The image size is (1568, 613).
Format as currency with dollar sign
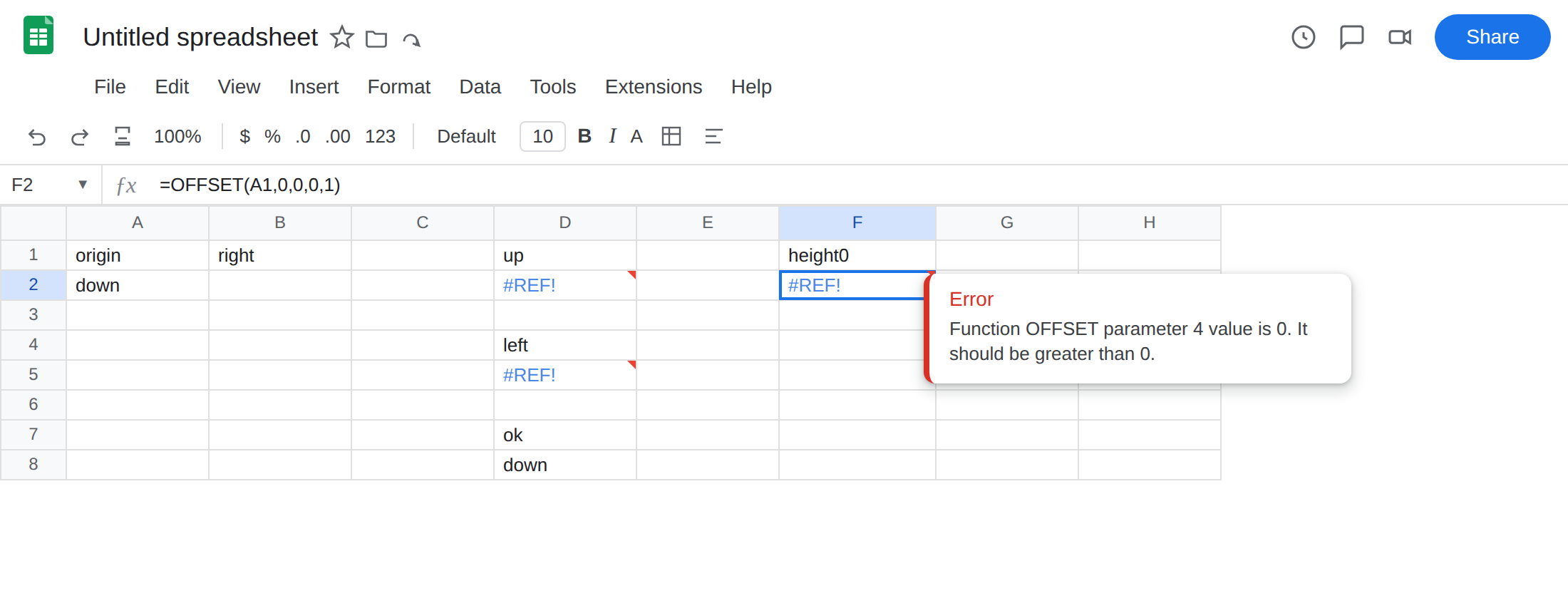pos(244,136)
